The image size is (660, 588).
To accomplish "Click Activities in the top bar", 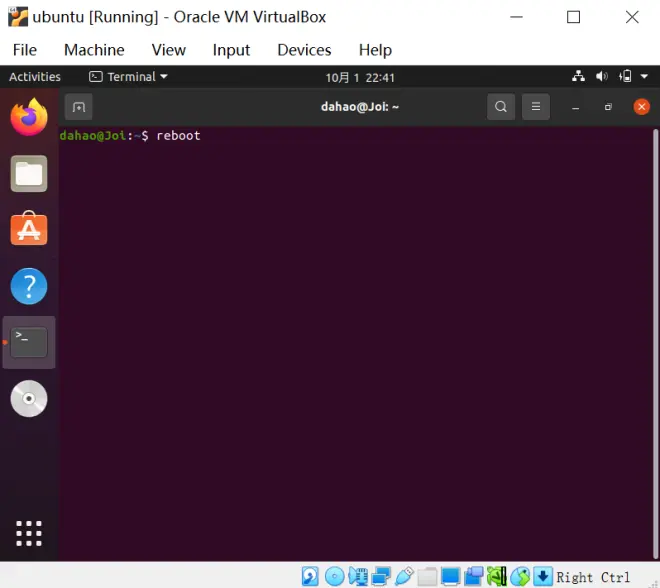I will click(35, 77).
